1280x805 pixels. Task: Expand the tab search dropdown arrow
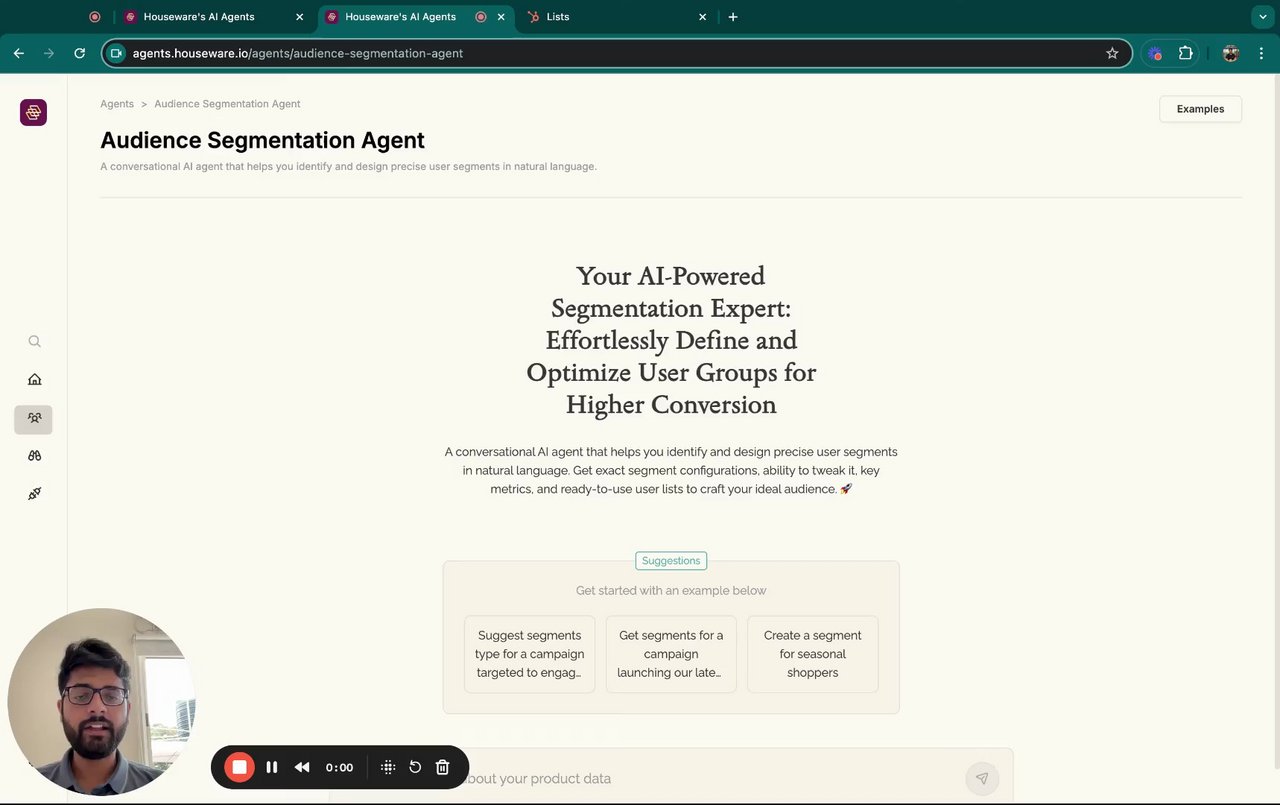pyautogui.click(x=1263, y=17)
